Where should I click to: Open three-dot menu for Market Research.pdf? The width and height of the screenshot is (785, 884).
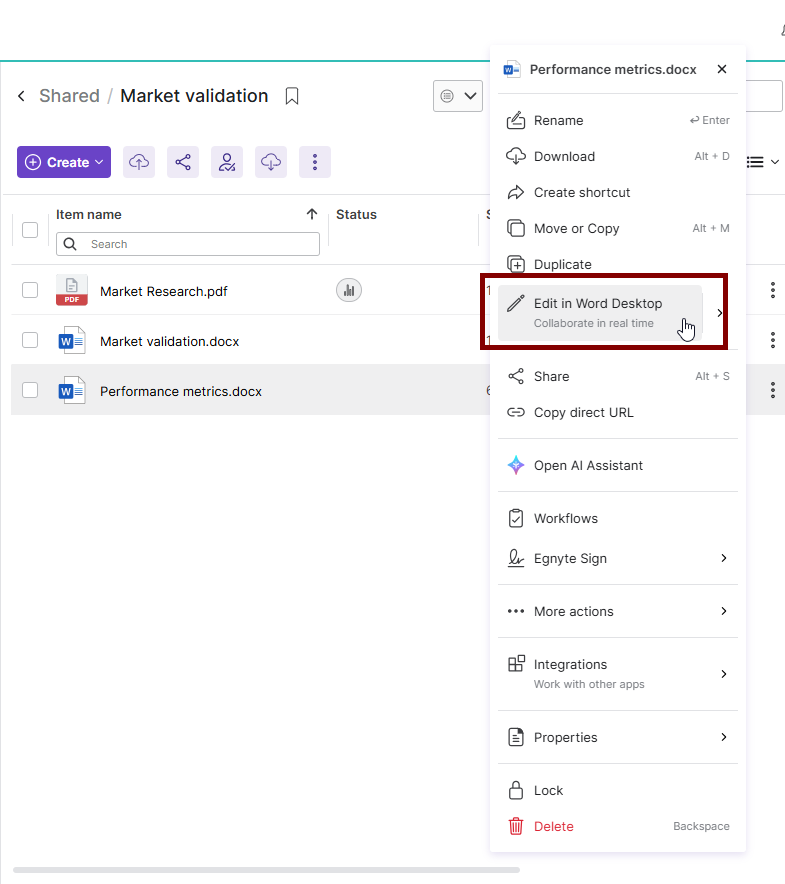pyautogui.click(x=773, y=290)
